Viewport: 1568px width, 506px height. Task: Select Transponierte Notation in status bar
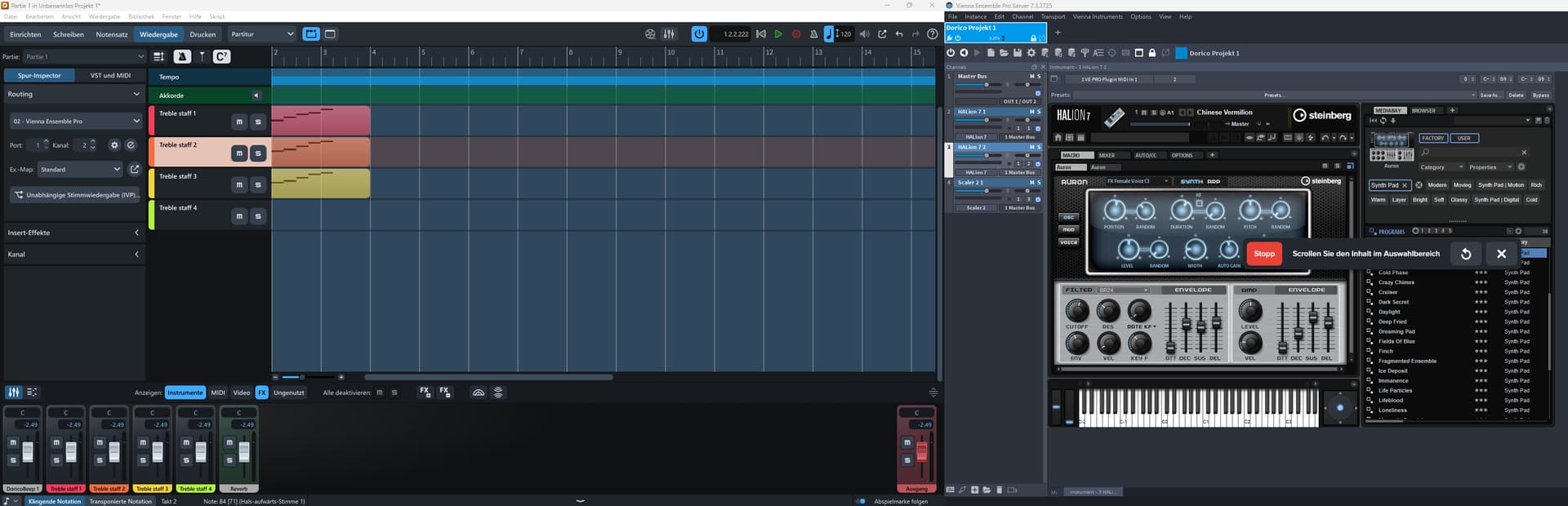click(x=121, y=501)
